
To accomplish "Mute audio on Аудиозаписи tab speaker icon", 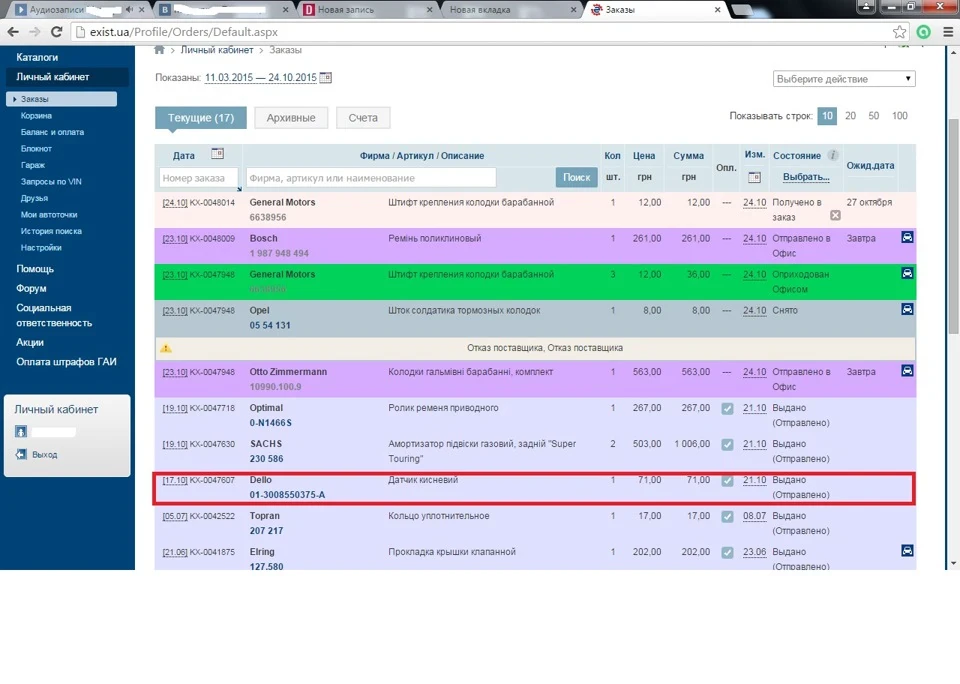I will click(x=129, y=10).
